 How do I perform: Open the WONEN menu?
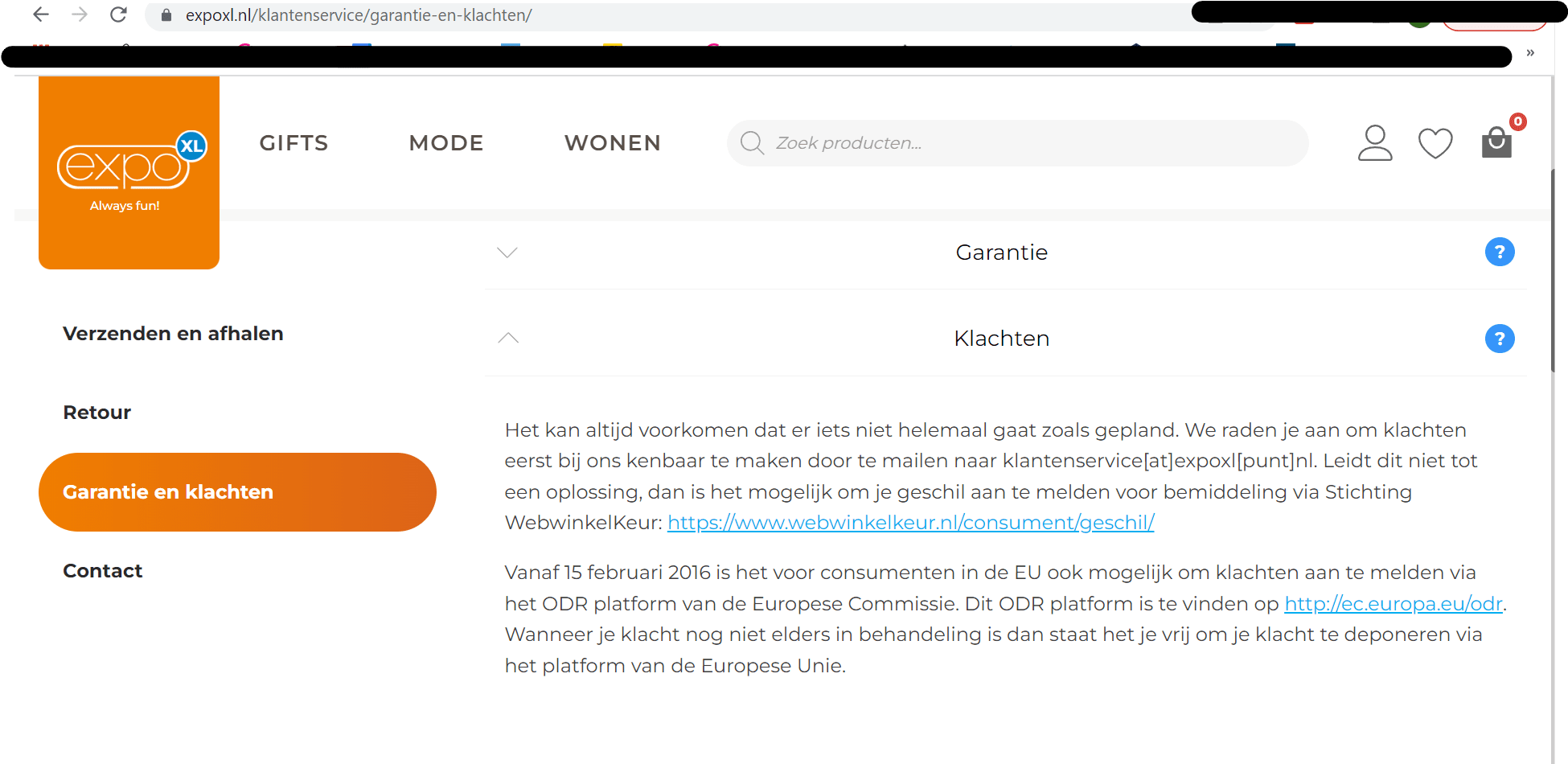[612, 143]
